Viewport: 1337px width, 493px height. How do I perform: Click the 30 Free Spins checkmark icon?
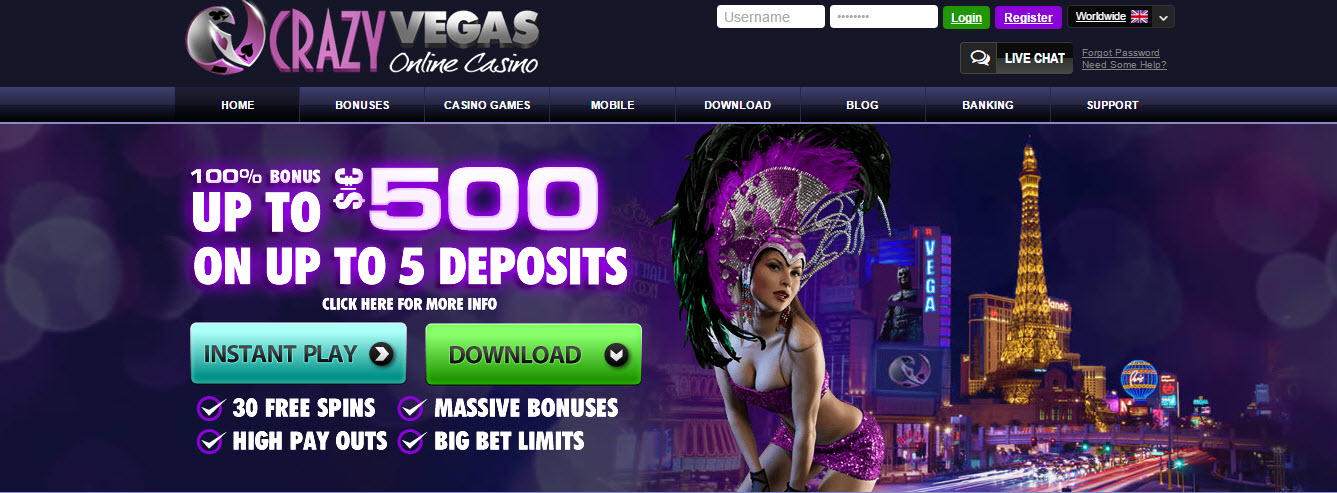(210, 408)
